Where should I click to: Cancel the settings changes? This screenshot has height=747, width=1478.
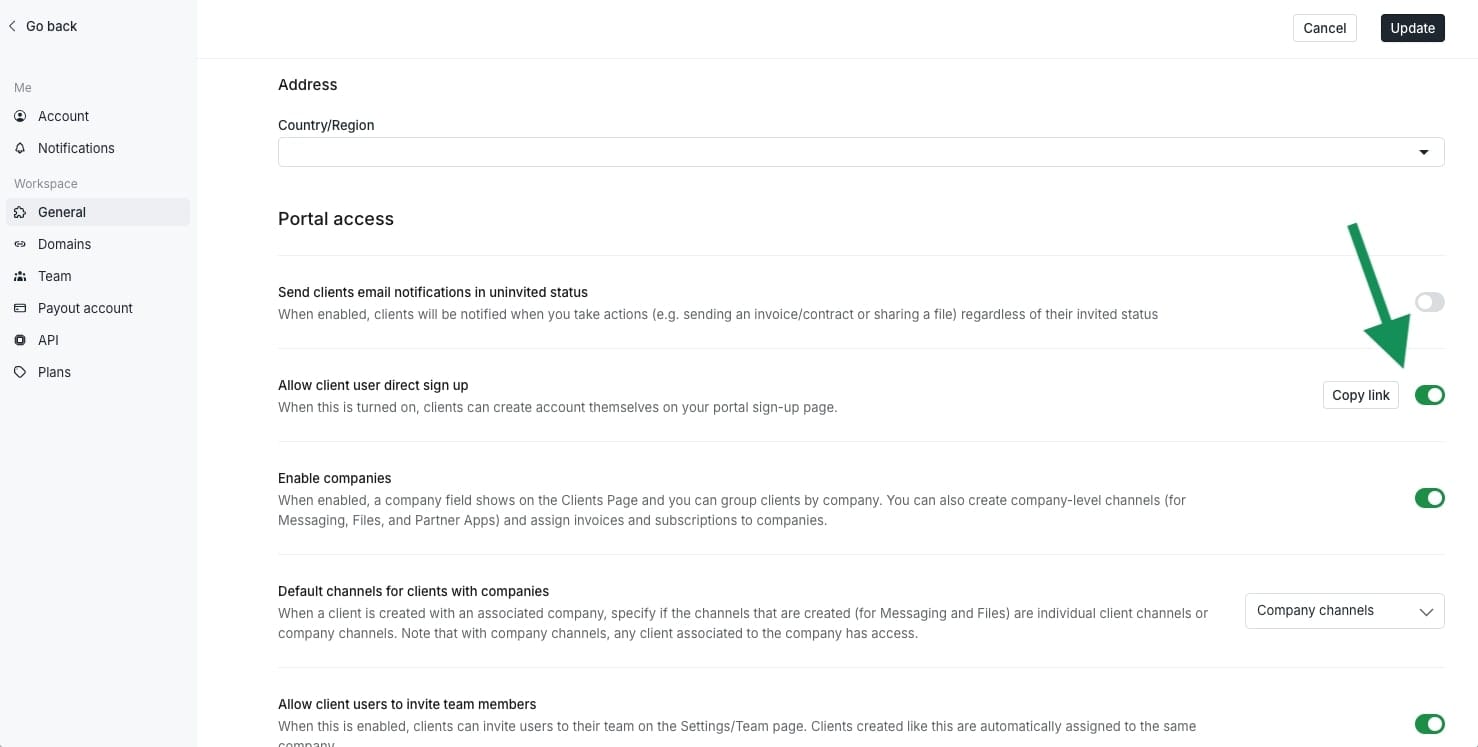(1324, 28)
